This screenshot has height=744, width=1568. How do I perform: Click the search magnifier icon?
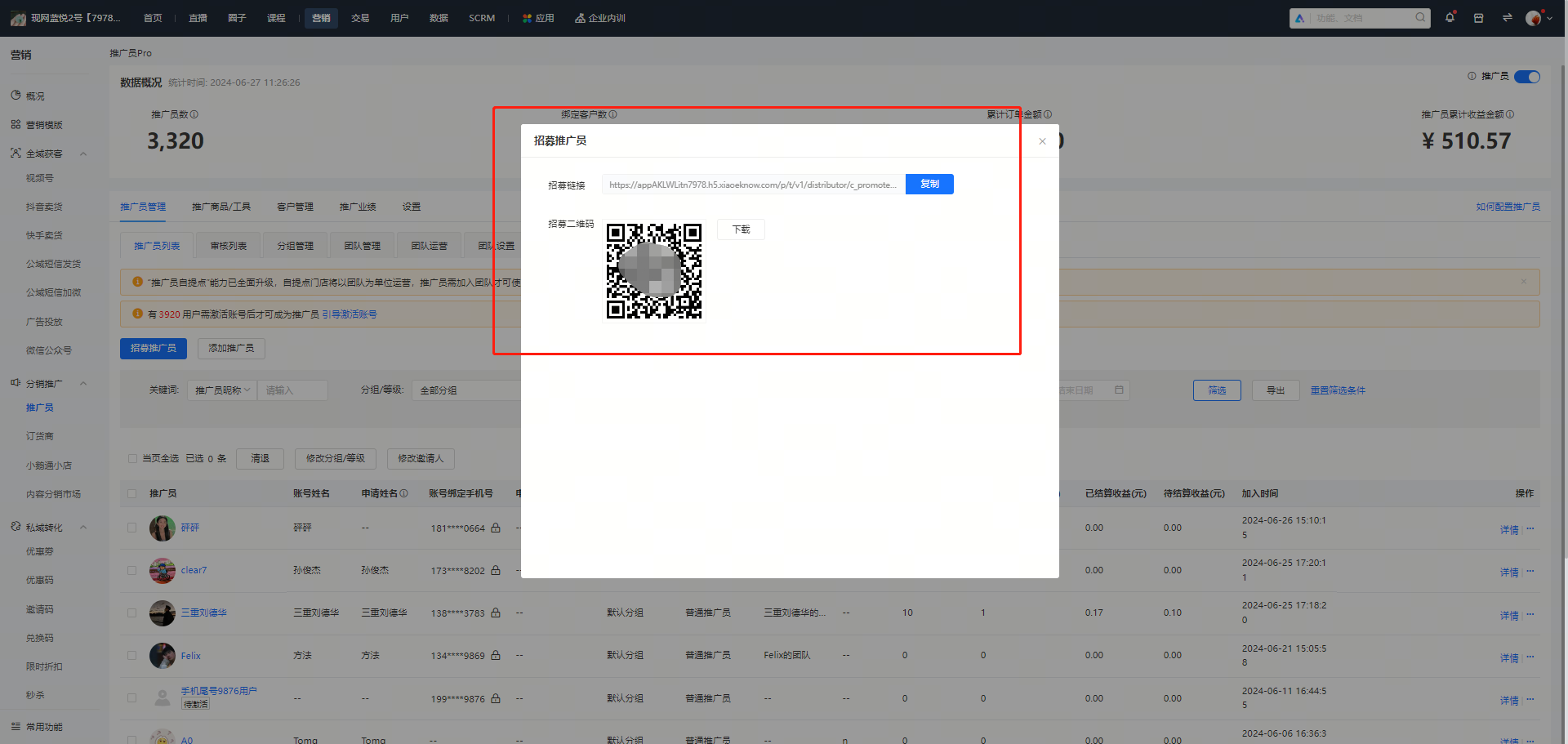(x=1420, y=17)
